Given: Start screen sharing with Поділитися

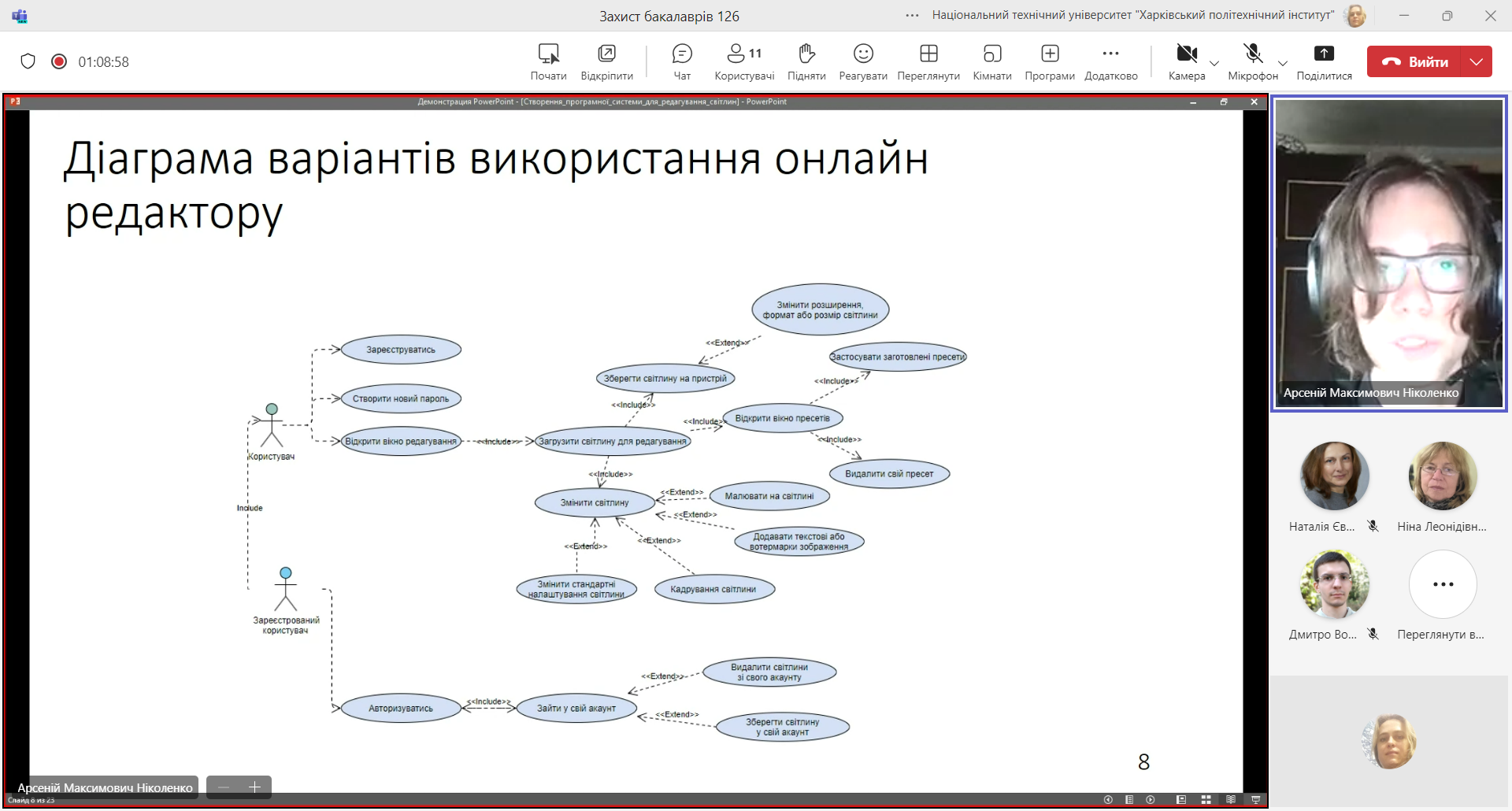Looking at the screenshot, I should tap(1324, 54).
